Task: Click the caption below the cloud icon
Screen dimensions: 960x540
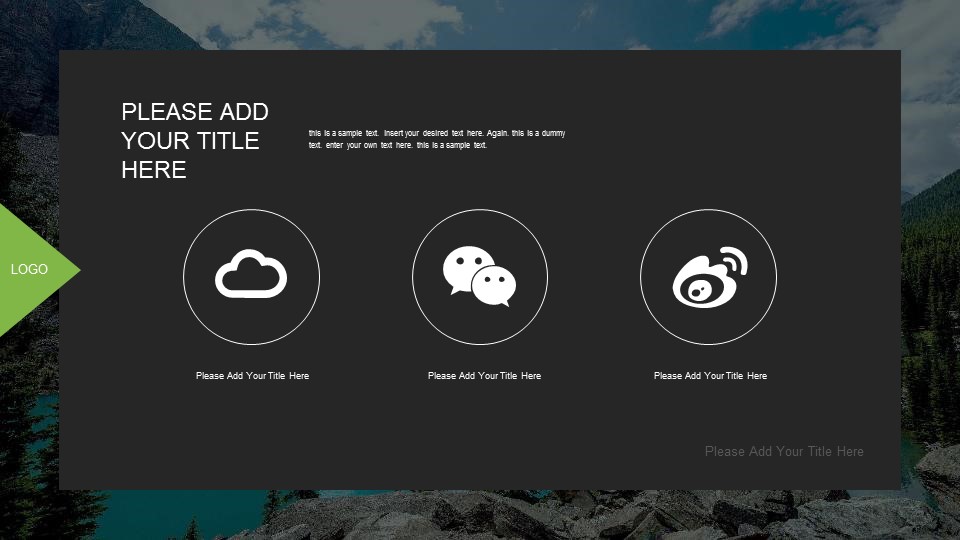Action: coord(252,376)
